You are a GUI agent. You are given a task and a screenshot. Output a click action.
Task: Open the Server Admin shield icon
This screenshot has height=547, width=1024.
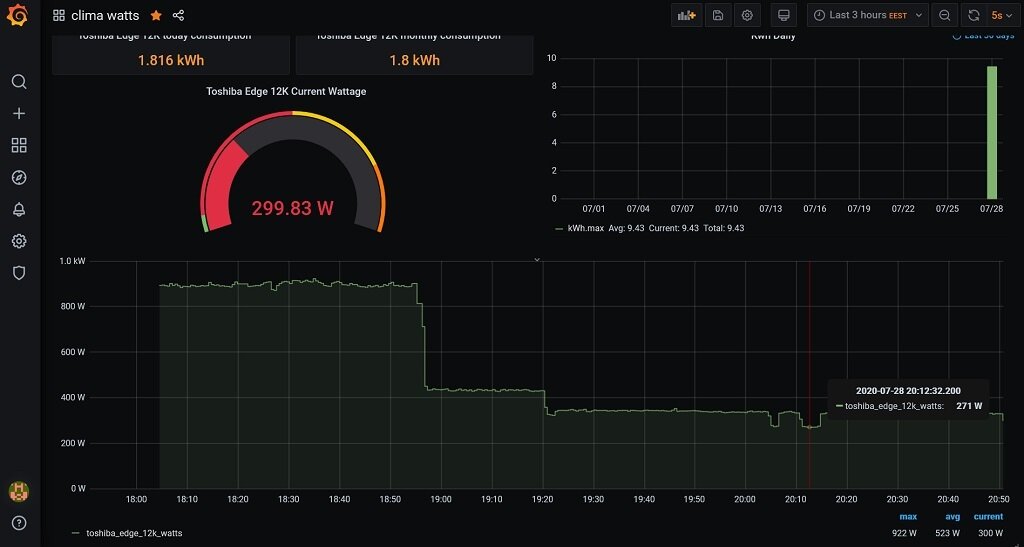(x=19, y=273)
